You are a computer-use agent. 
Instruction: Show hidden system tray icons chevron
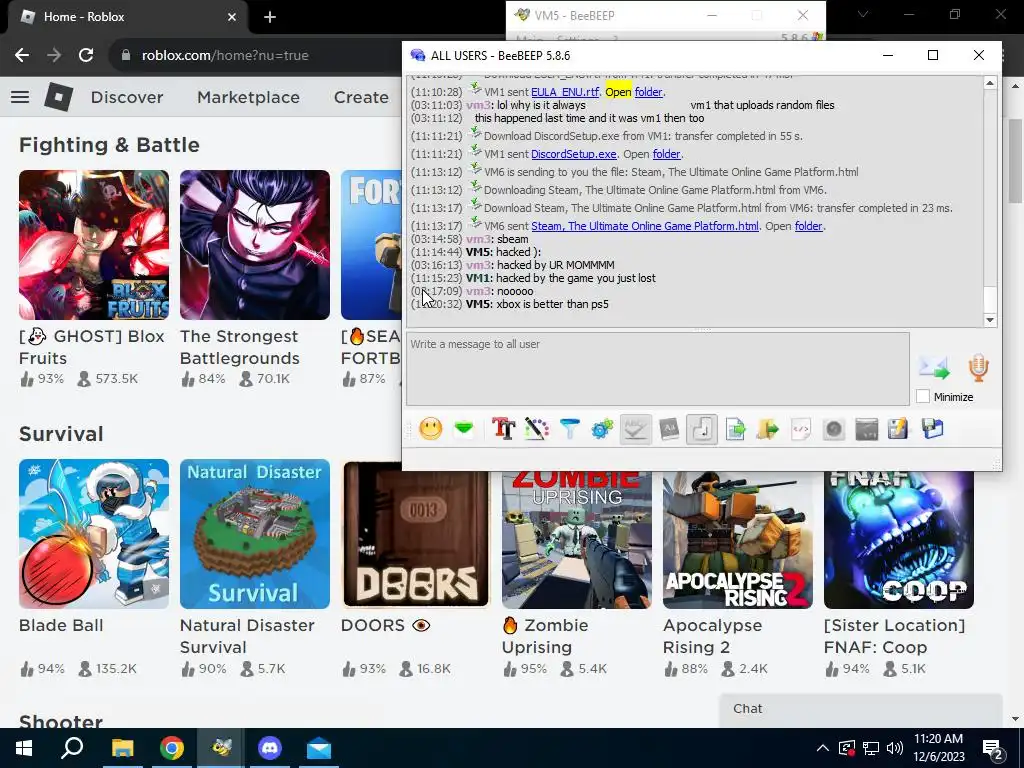click(823, 748)
